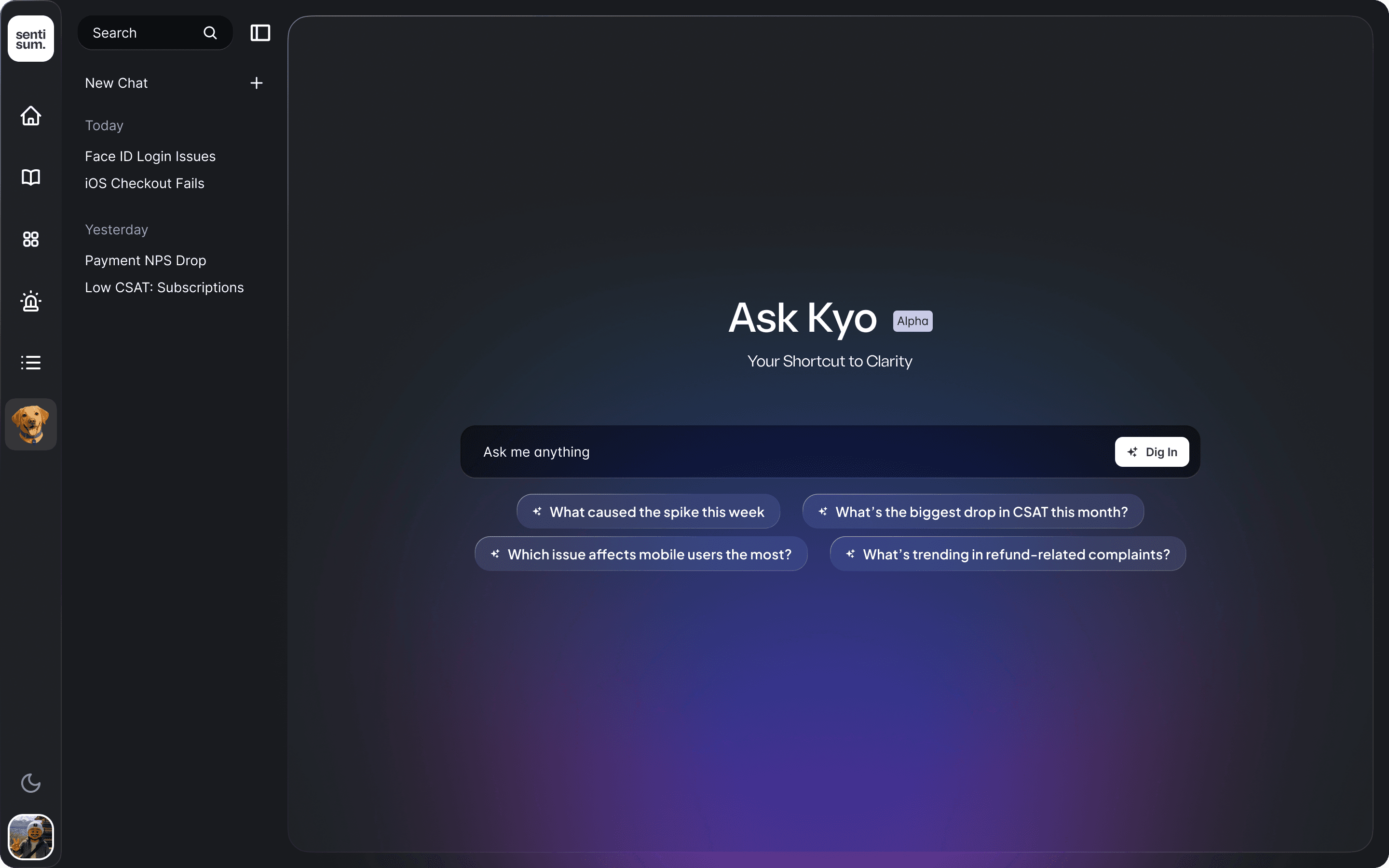Select "Which issue affects mobile users" suggestion
Viewport: 1389px width, 868px height.
point(641,554)
